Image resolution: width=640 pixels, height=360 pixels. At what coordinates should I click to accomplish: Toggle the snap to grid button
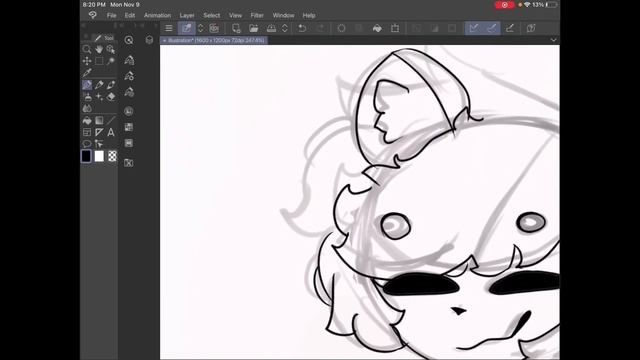[x=510, y=28]
